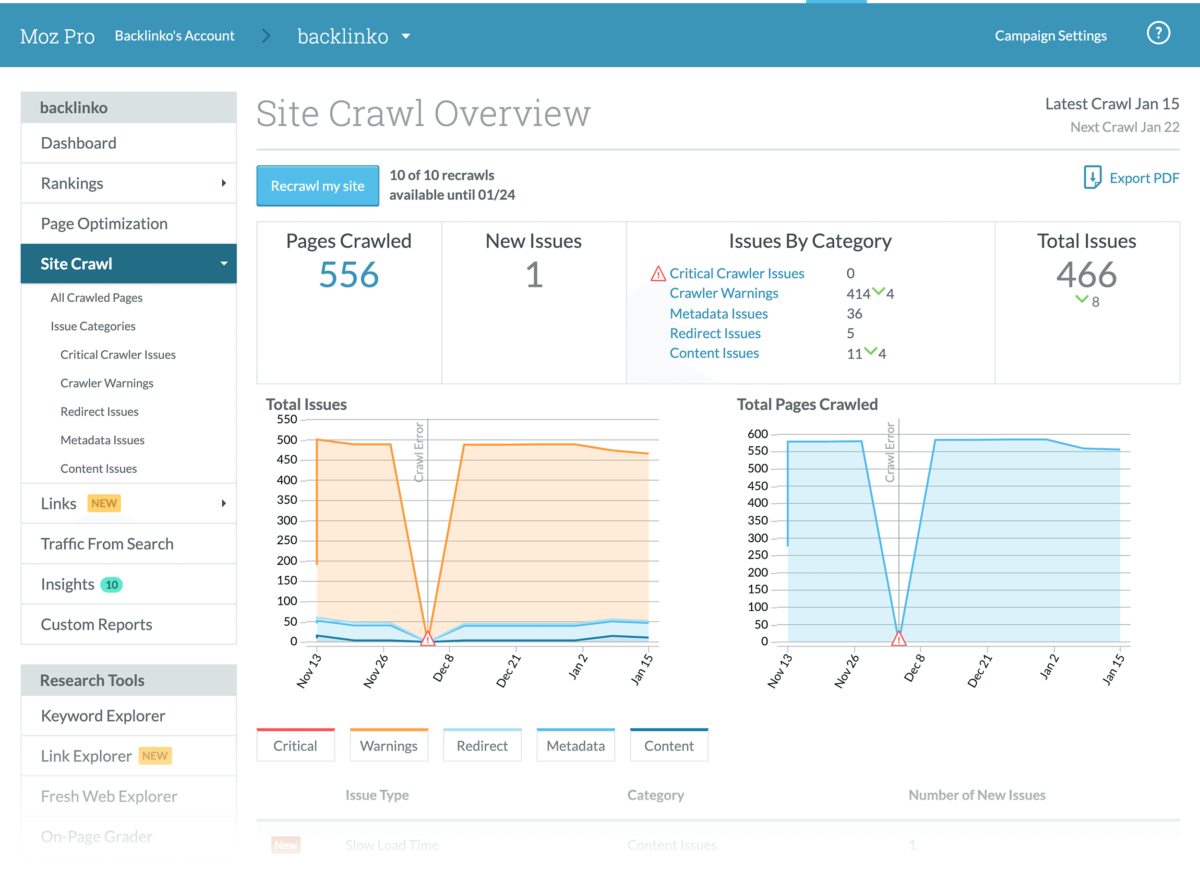The width and height of the screenshot is (1200, 891).
Task: Click the Recrawl my site button
Action: point(318,186)
